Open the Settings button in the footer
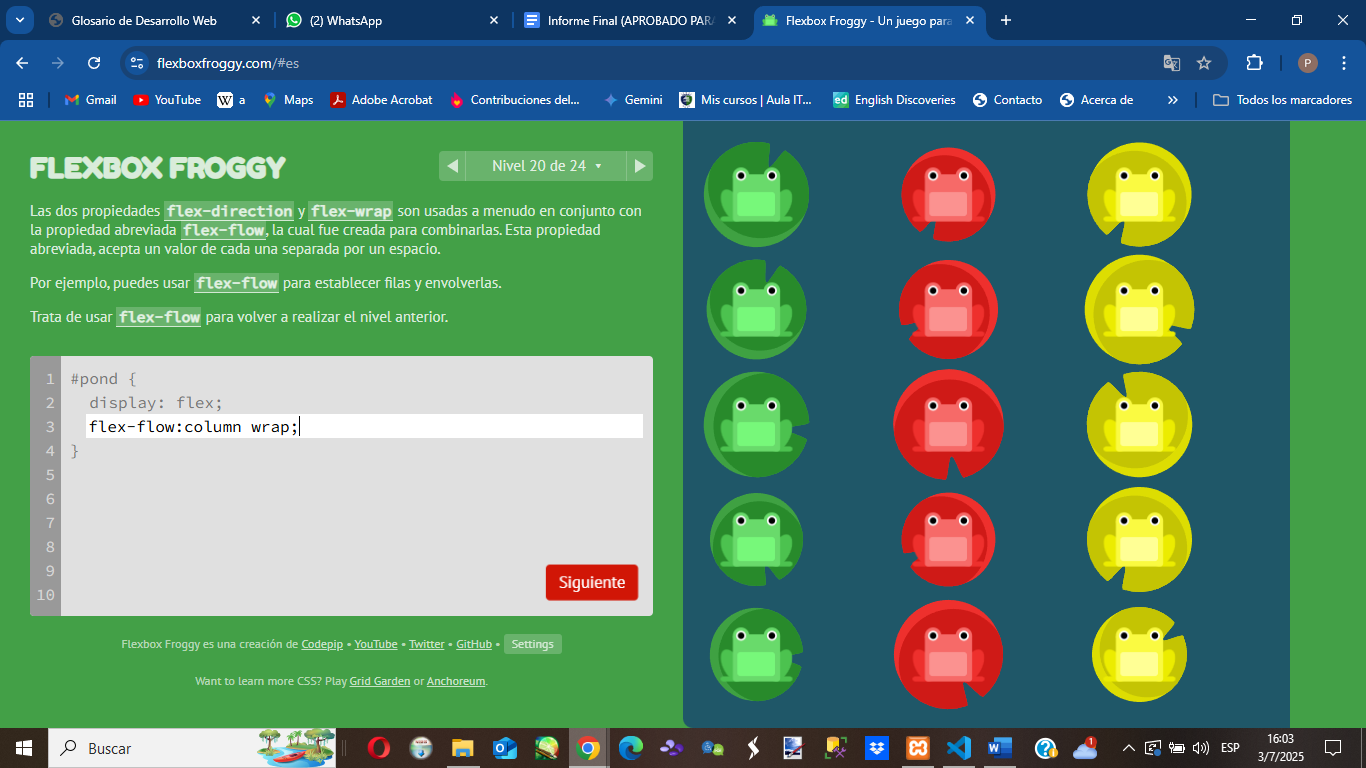The width and height of the screenshot is (1366, 768). 533,644
